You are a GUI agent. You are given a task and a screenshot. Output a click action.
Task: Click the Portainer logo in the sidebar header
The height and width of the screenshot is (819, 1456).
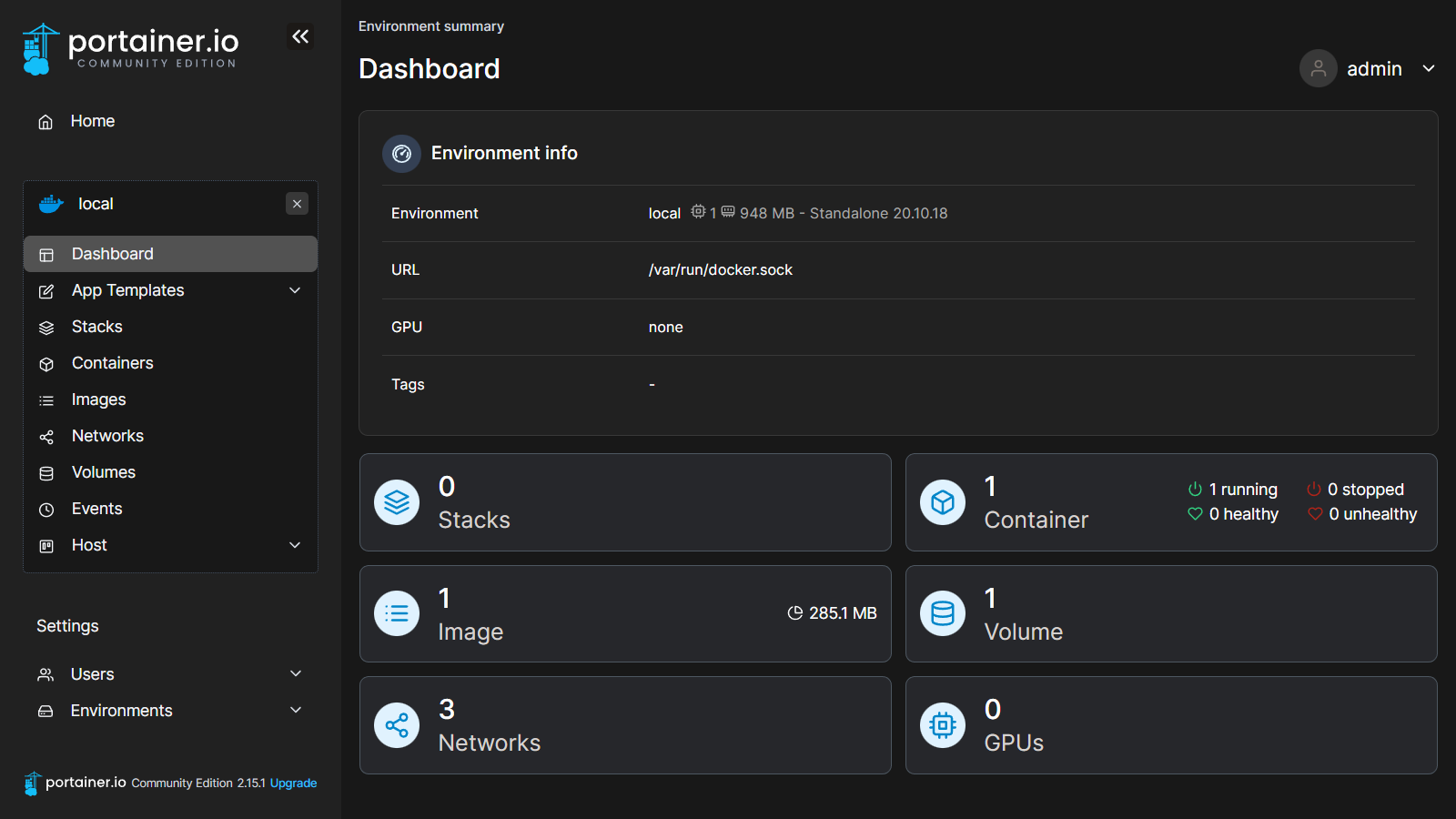point(130,49)
